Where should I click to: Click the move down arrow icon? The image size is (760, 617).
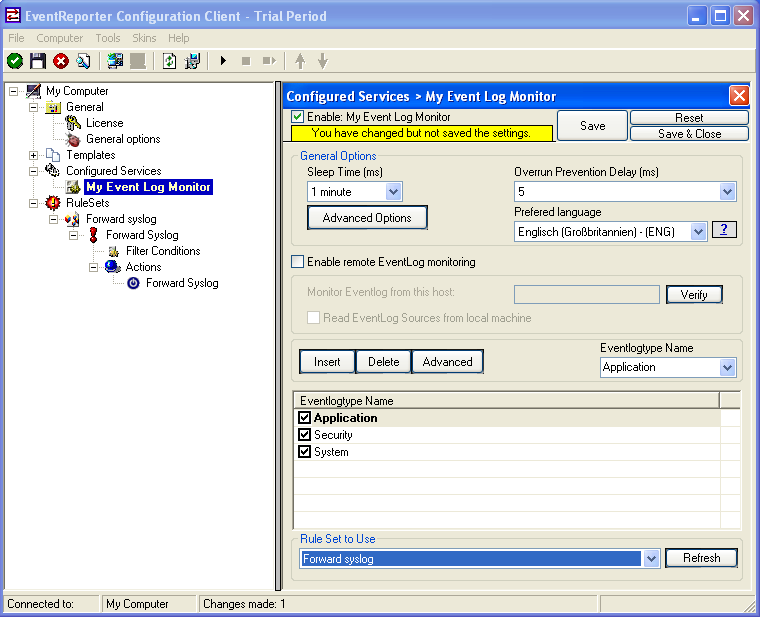pyautogui.click(x=323, y=61)
